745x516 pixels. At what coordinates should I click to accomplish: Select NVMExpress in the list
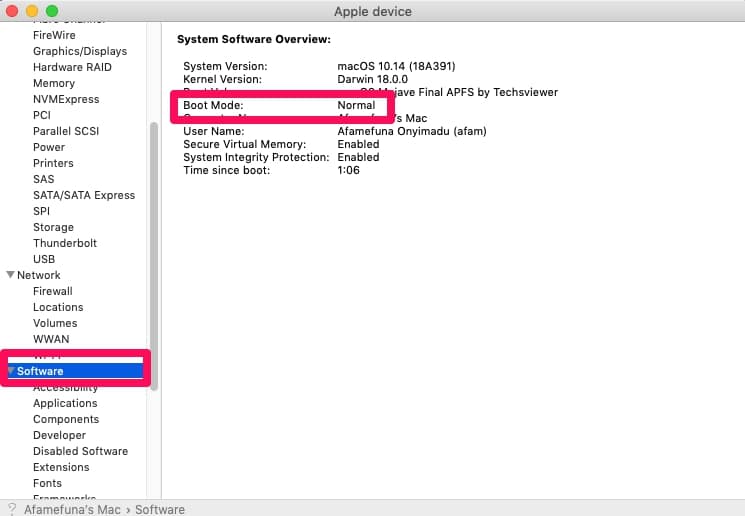coord(66,99)
